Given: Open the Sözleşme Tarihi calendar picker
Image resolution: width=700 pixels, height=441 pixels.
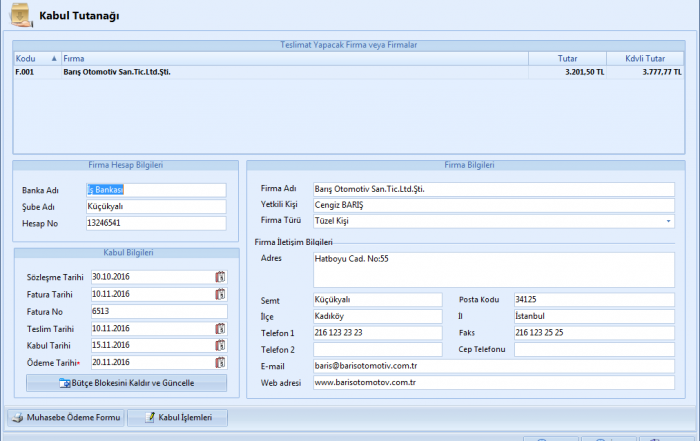Looking at the screenshot, I should (x=220, y=277).
